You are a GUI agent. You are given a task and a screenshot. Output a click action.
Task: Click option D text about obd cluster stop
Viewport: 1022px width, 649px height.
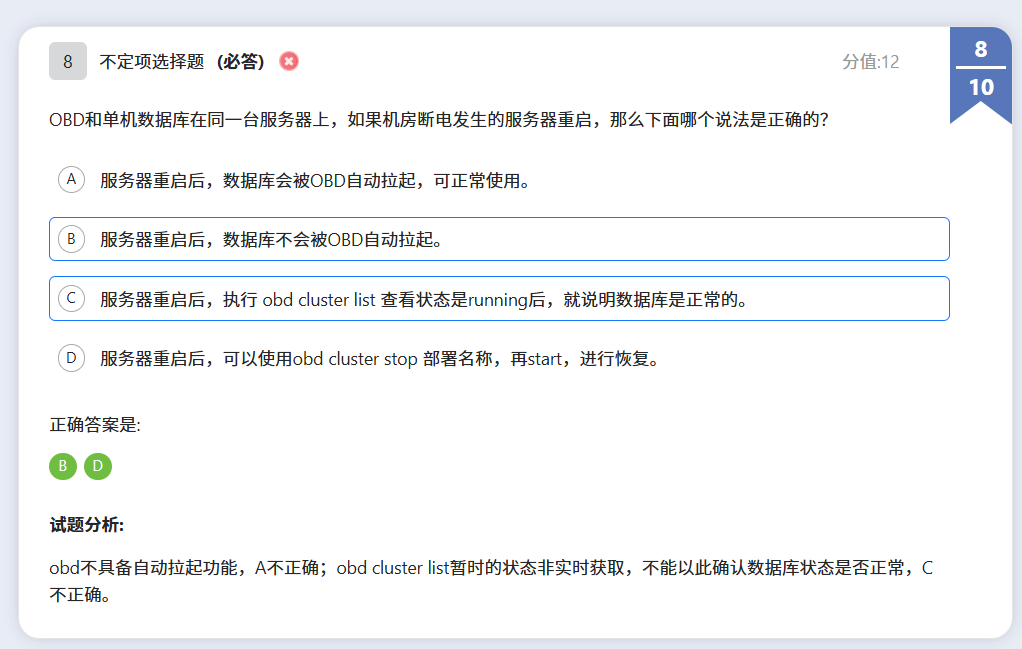click(380, 359)
